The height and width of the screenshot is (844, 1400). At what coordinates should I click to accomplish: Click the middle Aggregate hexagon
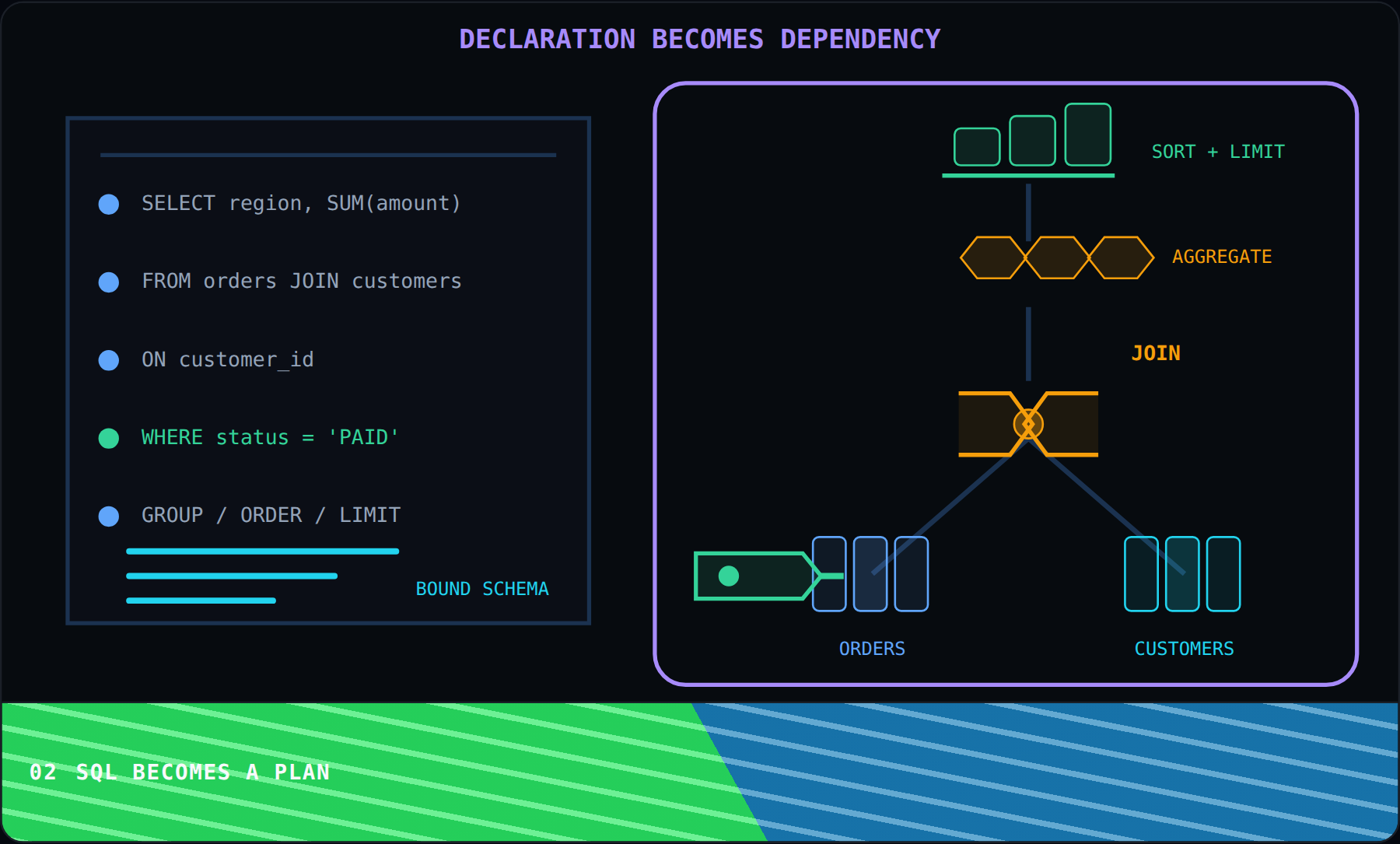(x=1057, y=257)
